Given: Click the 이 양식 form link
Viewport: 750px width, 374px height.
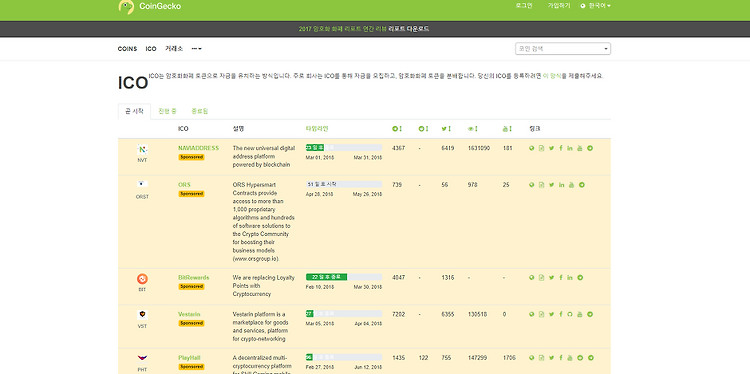Looking at the screenshot, I should click(552, 76).
